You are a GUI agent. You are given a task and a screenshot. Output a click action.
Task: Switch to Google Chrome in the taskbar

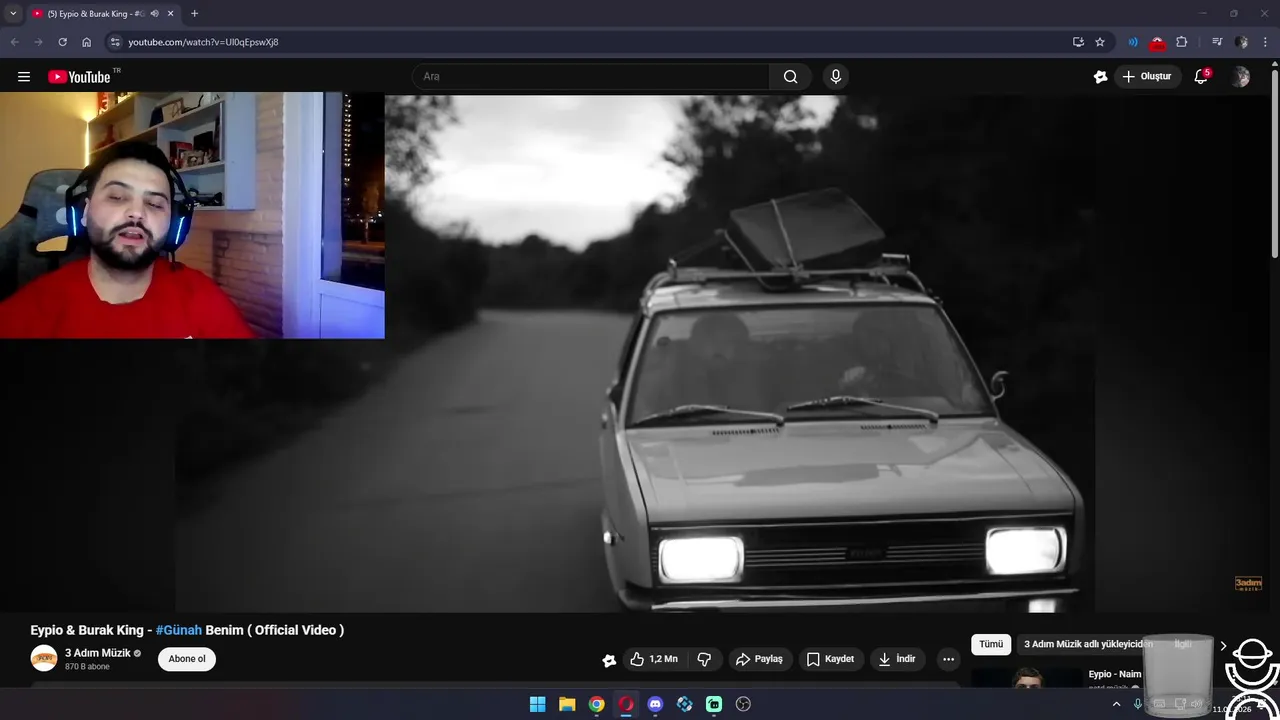coord(596,704)
